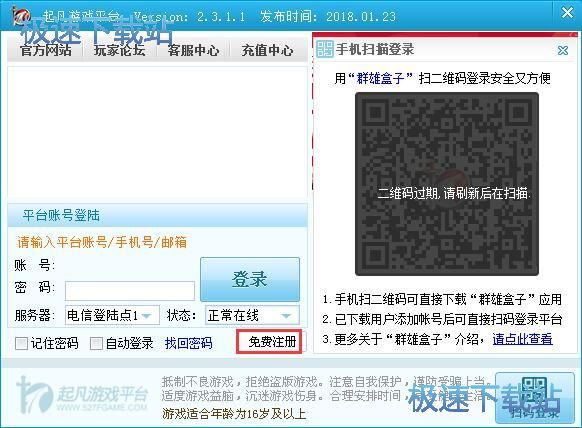This screenshot has width=582, height=428.
Task: Click the text 游戏适合年龄为16岁及以上
Action: coord(234,414)
